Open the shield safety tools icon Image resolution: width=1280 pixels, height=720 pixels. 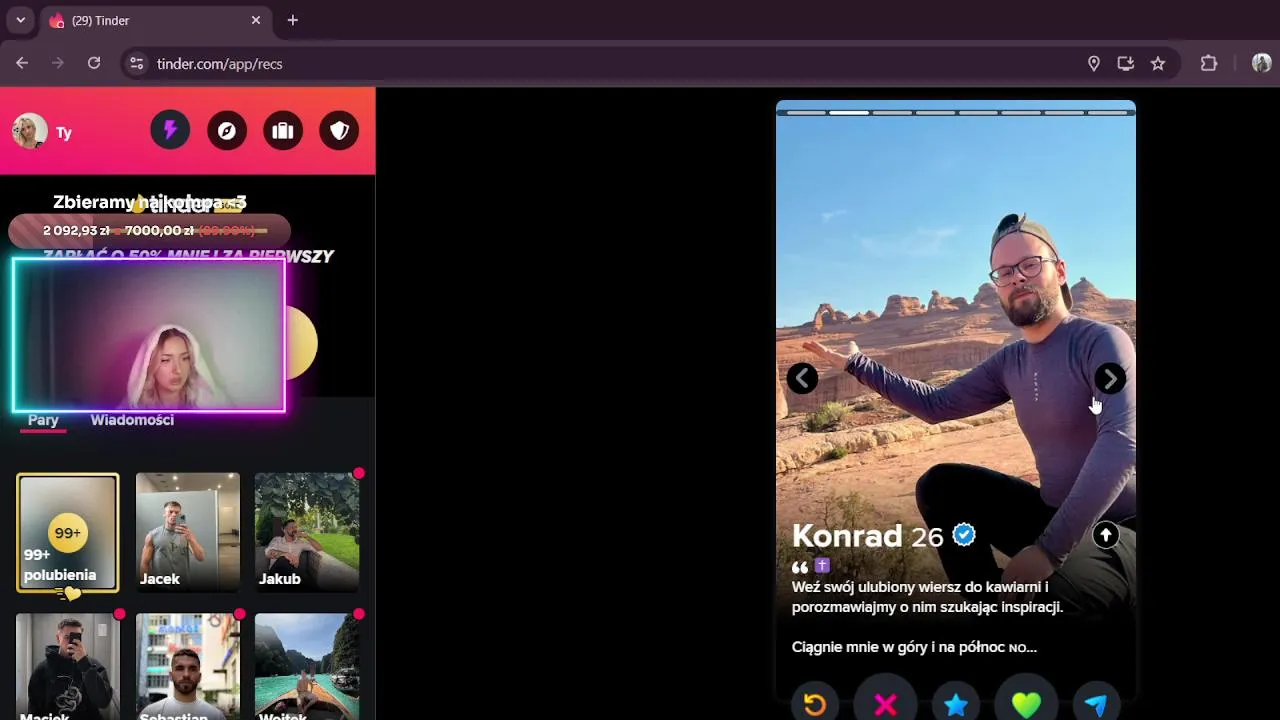[339, 131]
